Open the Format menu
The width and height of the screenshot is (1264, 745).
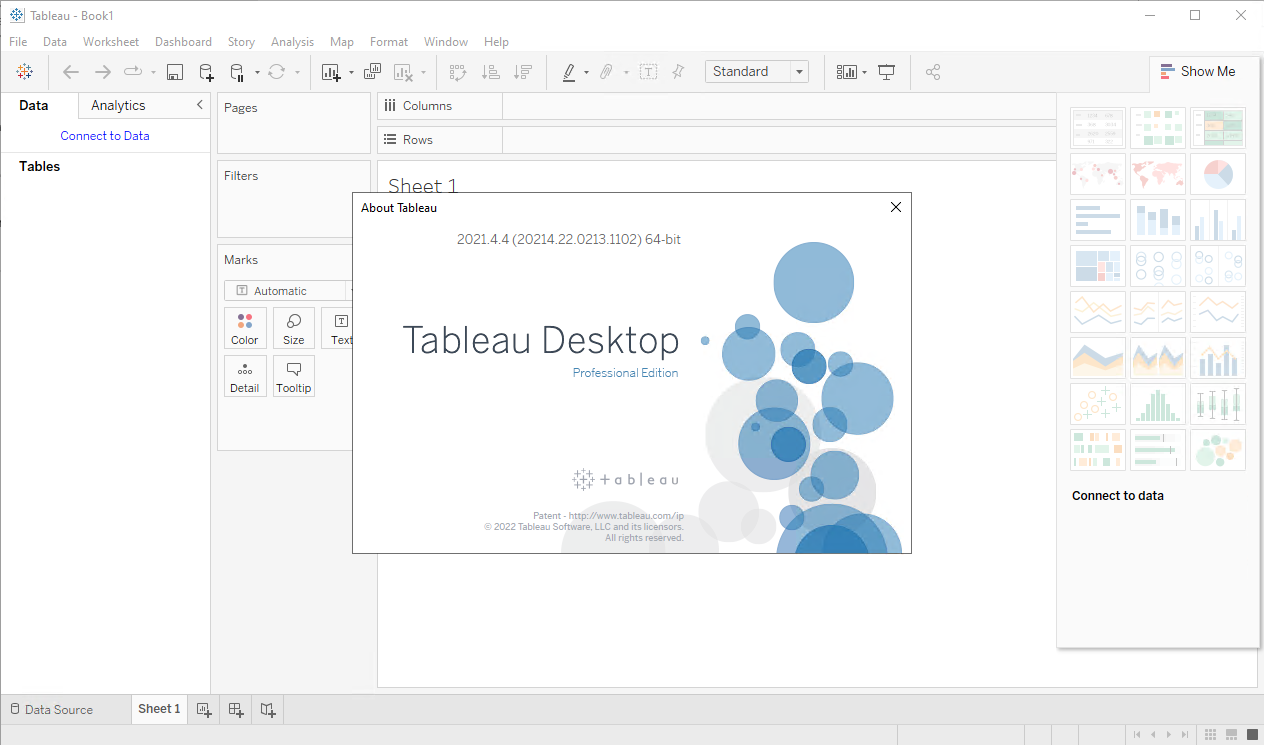coord(389,42)
